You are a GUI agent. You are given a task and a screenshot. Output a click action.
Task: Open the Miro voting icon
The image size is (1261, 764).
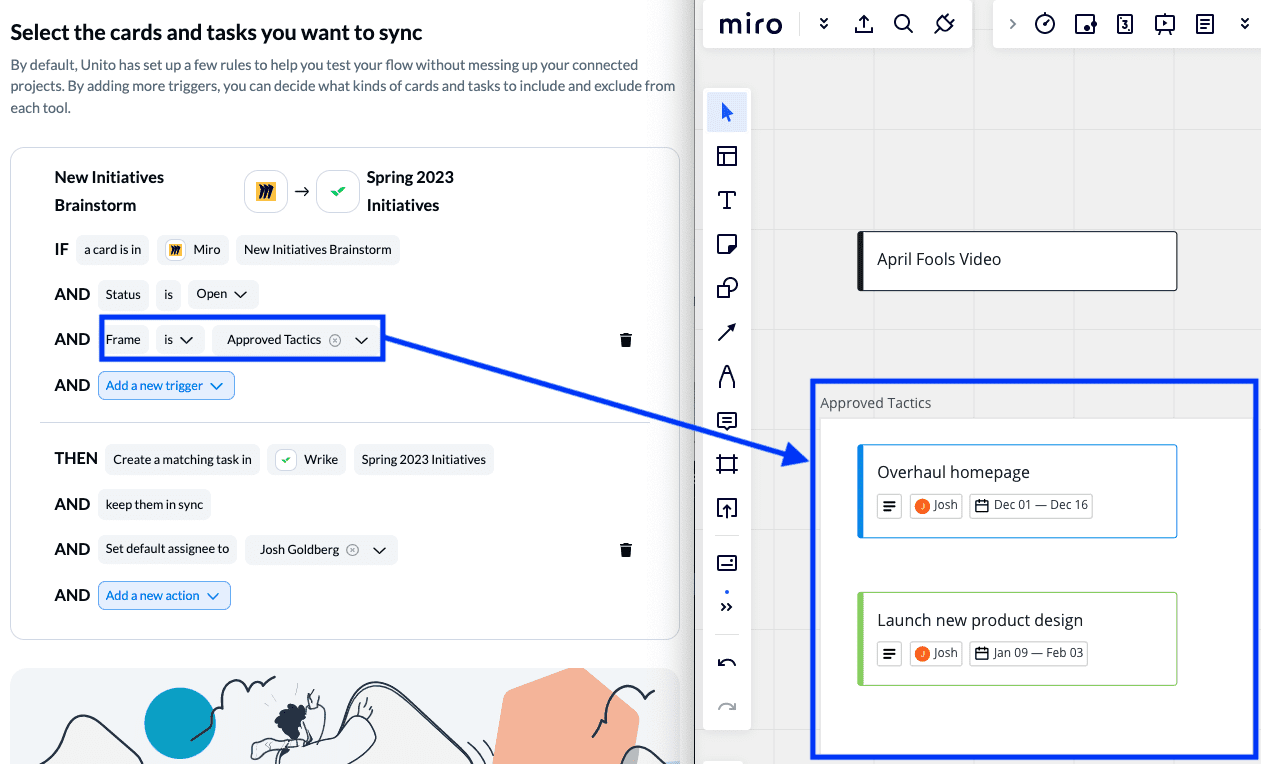pos(1085,24)
